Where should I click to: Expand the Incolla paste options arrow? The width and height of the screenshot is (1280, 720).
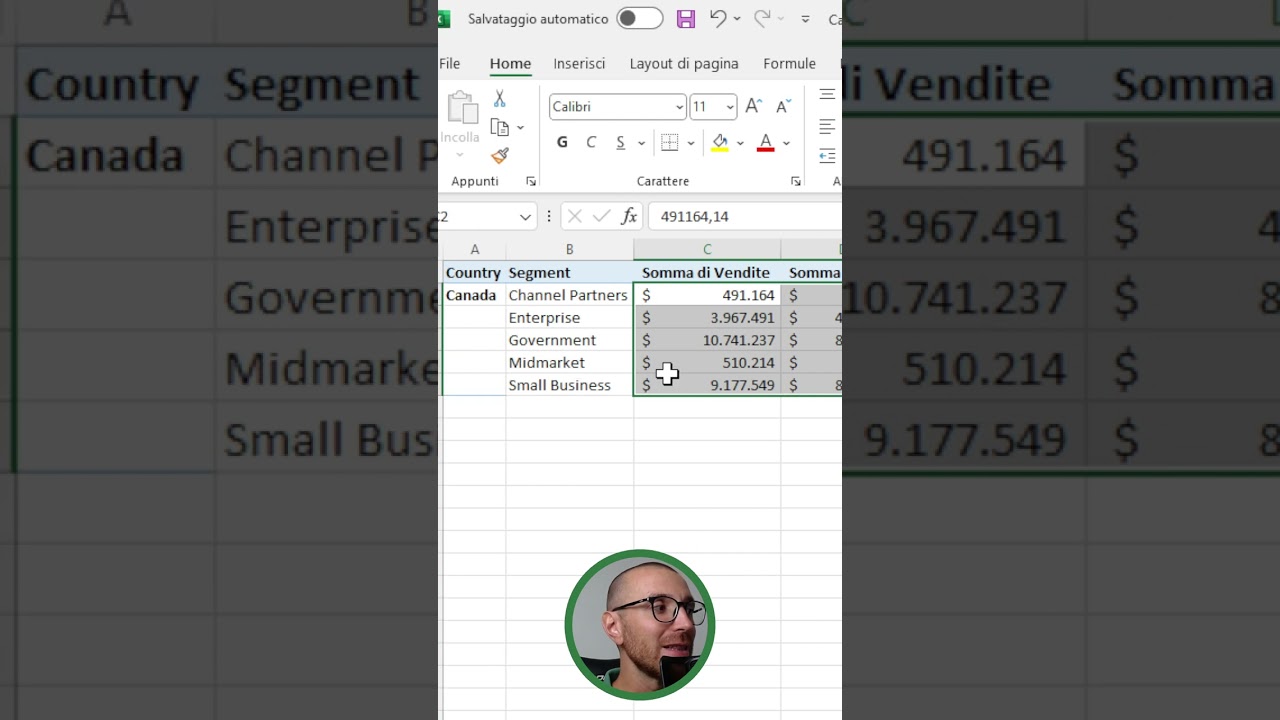click(x=460, y=155)
